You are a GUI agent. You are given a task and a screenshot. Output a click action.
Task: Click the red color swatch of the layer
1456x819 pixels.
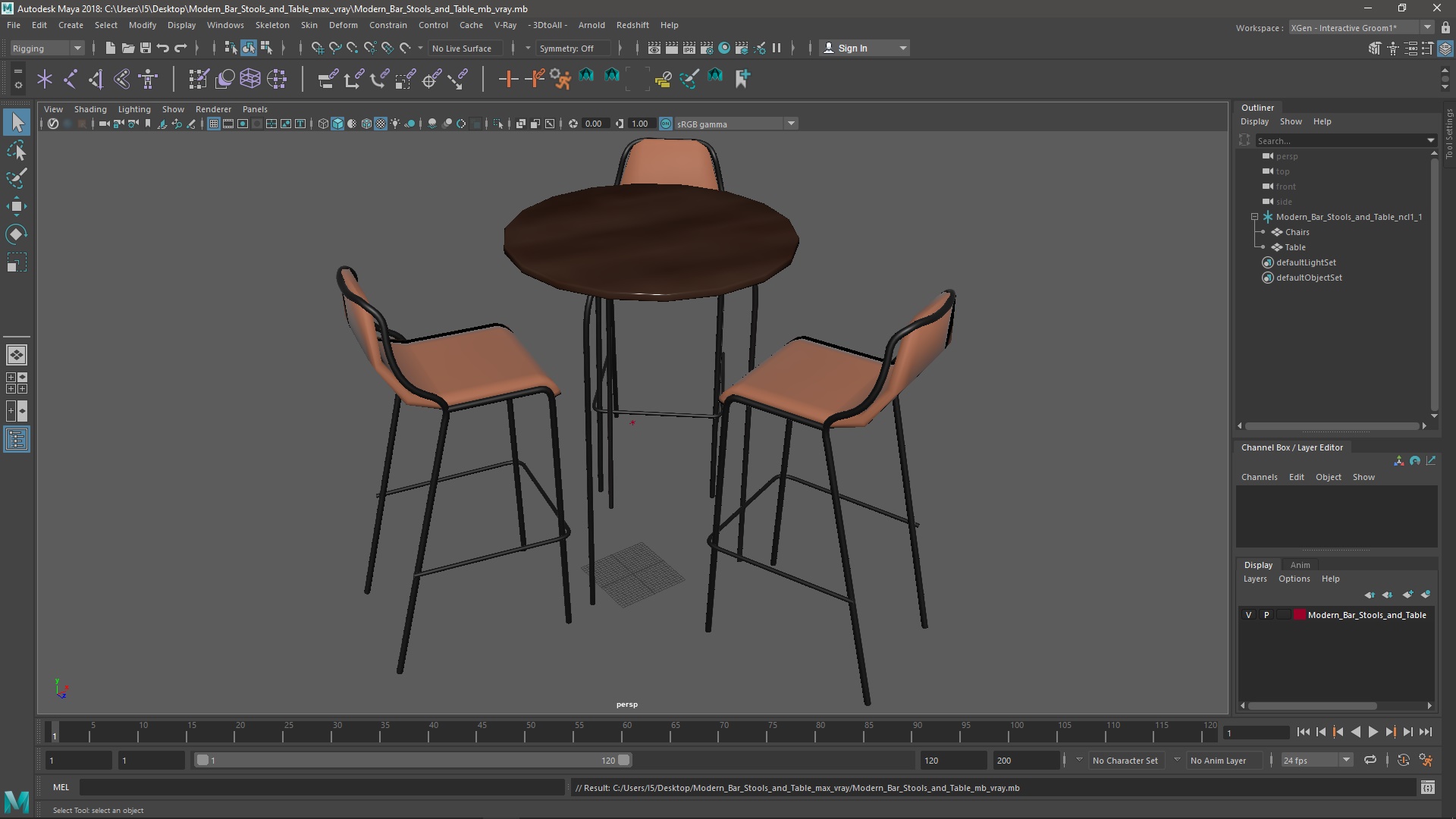(x=1299, y=615)
